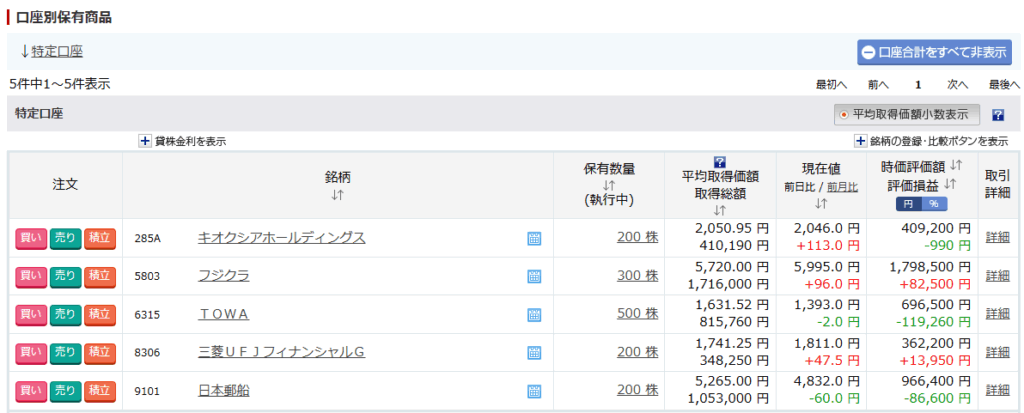
Task: Expand 貸株金利を表示 option
Action: click(183, 141)
